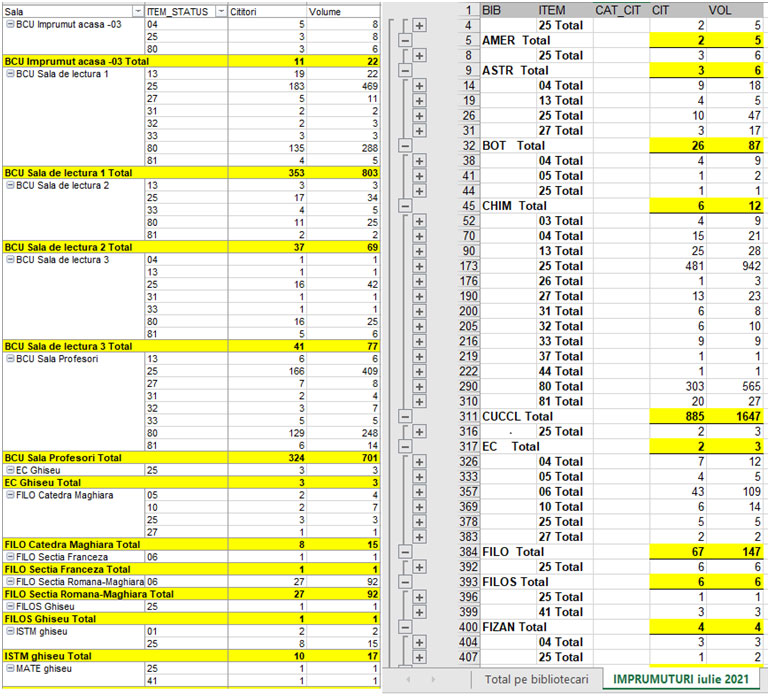Collapse outline group at FIZAN Total row
Viewport: 770px width, 696px height.
[x=405, y=627]
